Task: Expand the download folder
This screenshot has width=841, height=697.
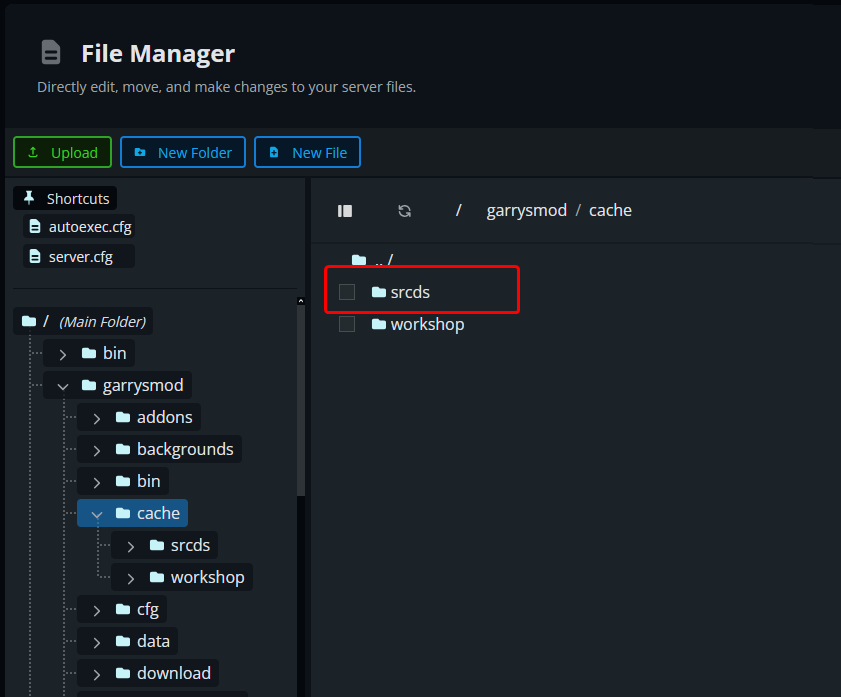Action: point(97,674)
